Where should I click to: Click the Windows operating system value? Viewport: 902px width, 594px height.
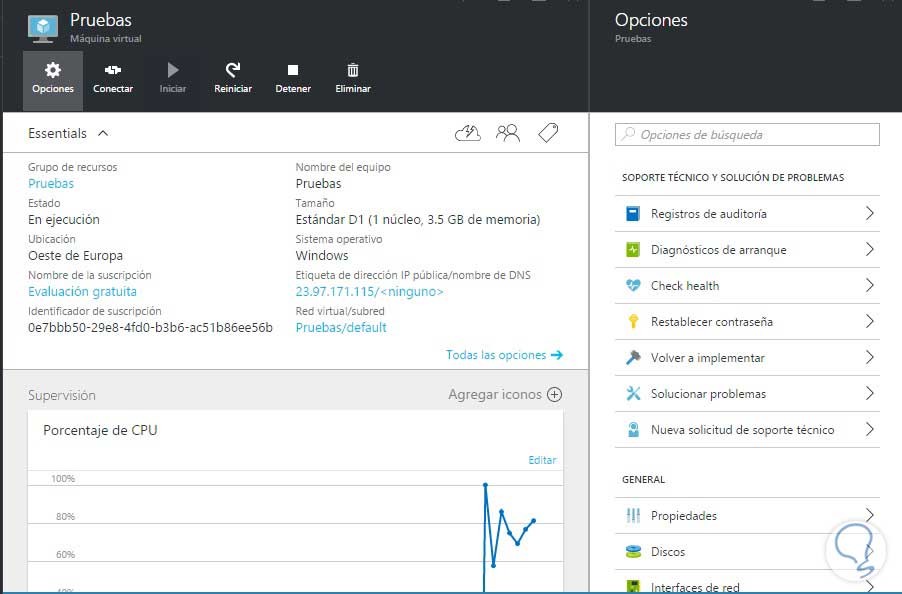coord(322,256)
